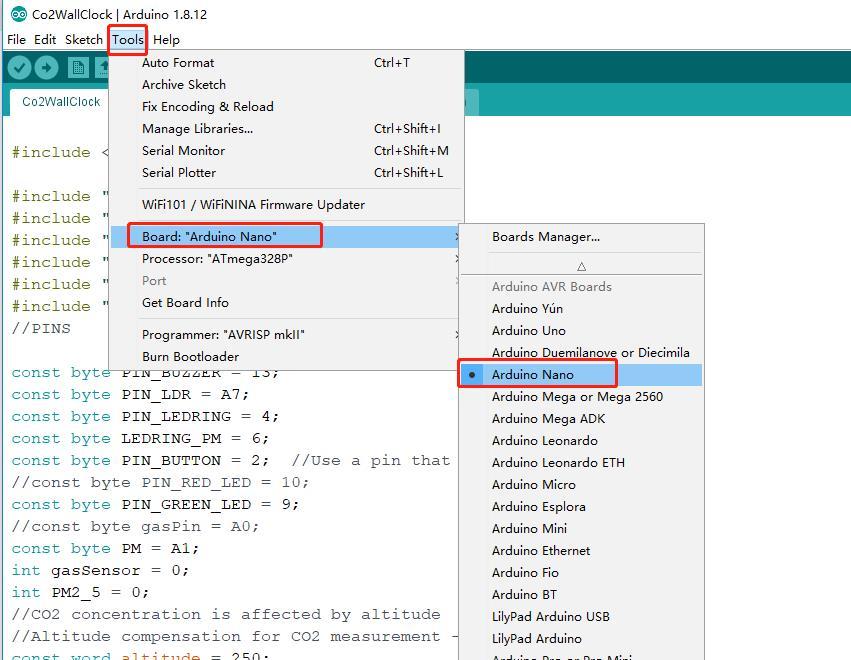Expand the Processor: "ATmega328P" submenu
851x660 pixels.
[x=287, y=259]
